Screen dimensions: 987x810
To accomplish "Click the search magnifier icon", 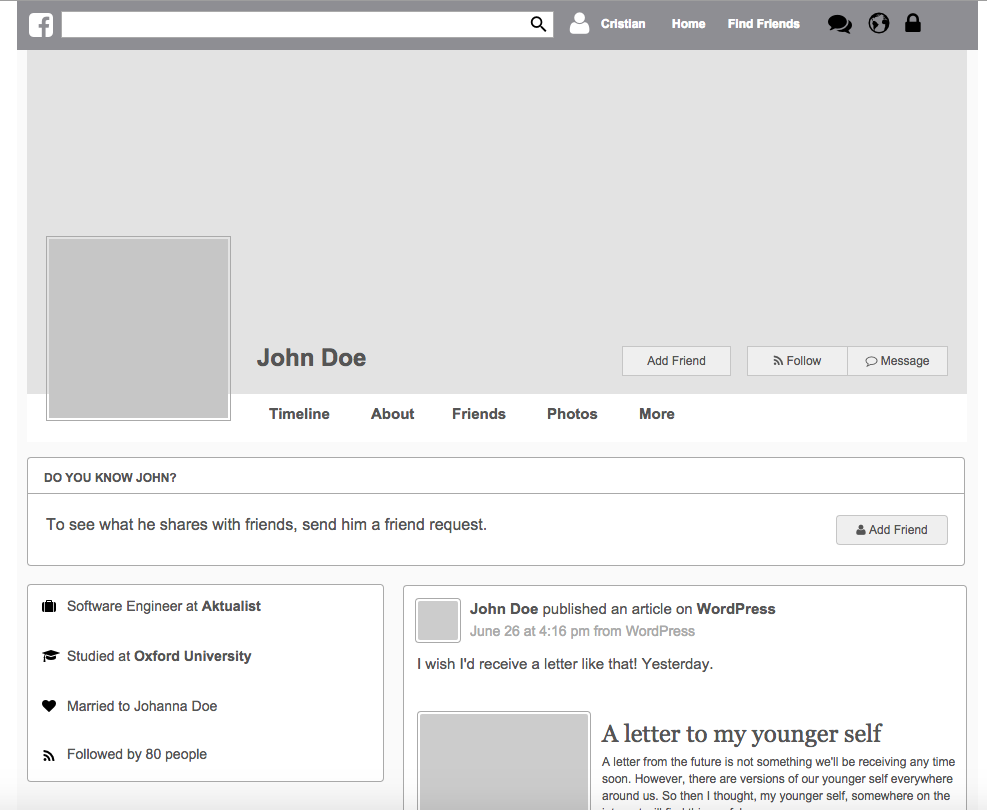I will click(x=538, y=25).
